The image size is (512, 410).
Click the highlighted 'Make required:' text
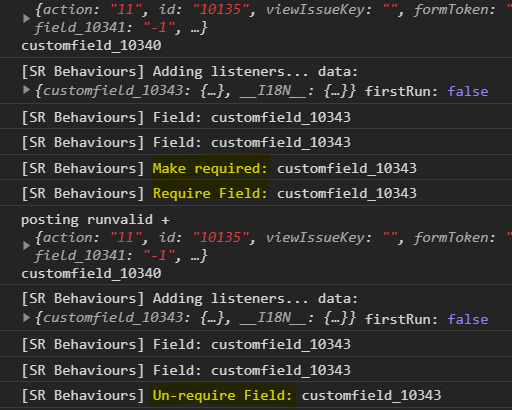click(x=210, y=168)
